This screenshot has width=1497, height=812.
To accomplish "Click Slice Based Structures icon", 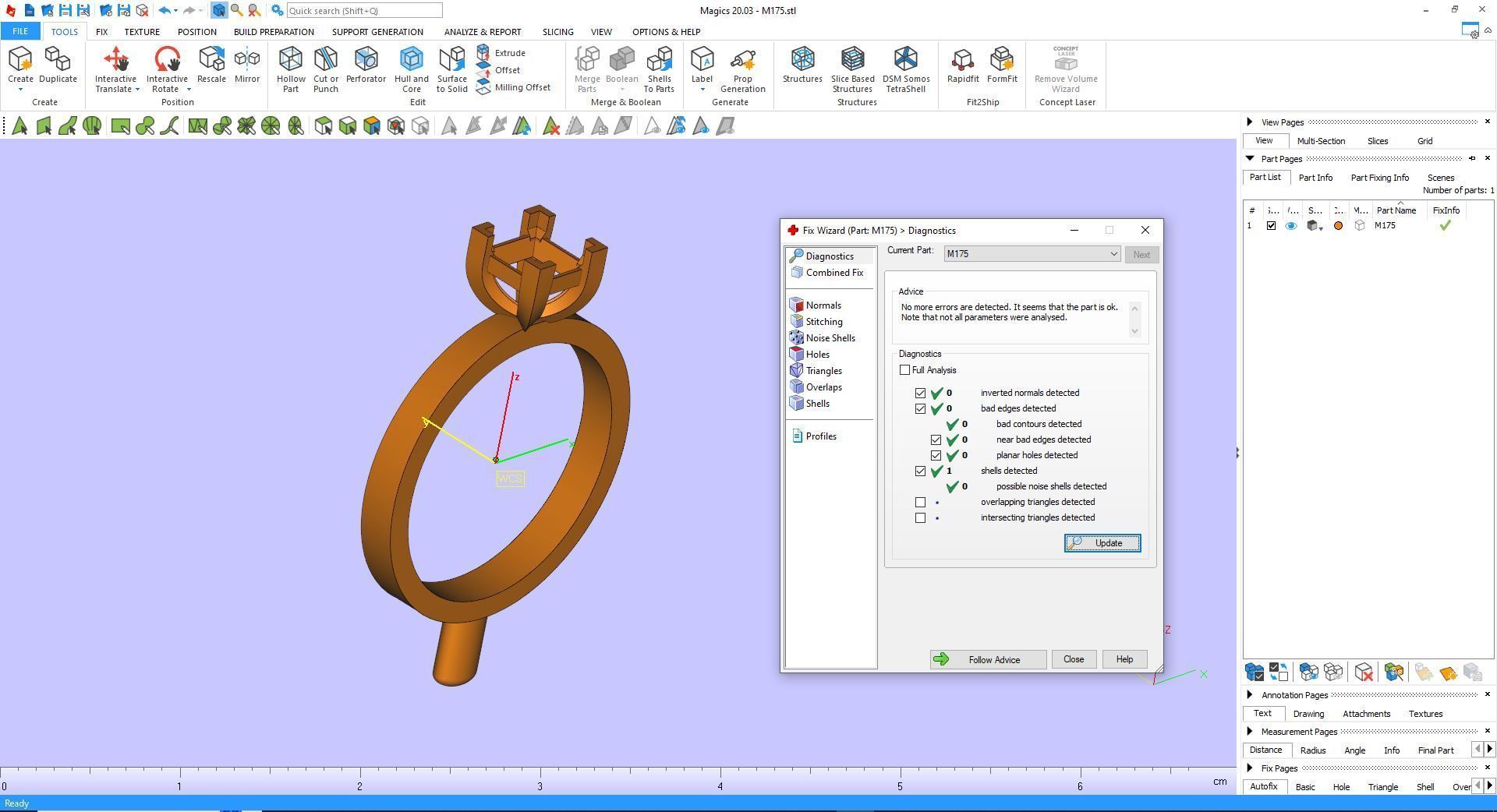I will [x=852, y=69].
